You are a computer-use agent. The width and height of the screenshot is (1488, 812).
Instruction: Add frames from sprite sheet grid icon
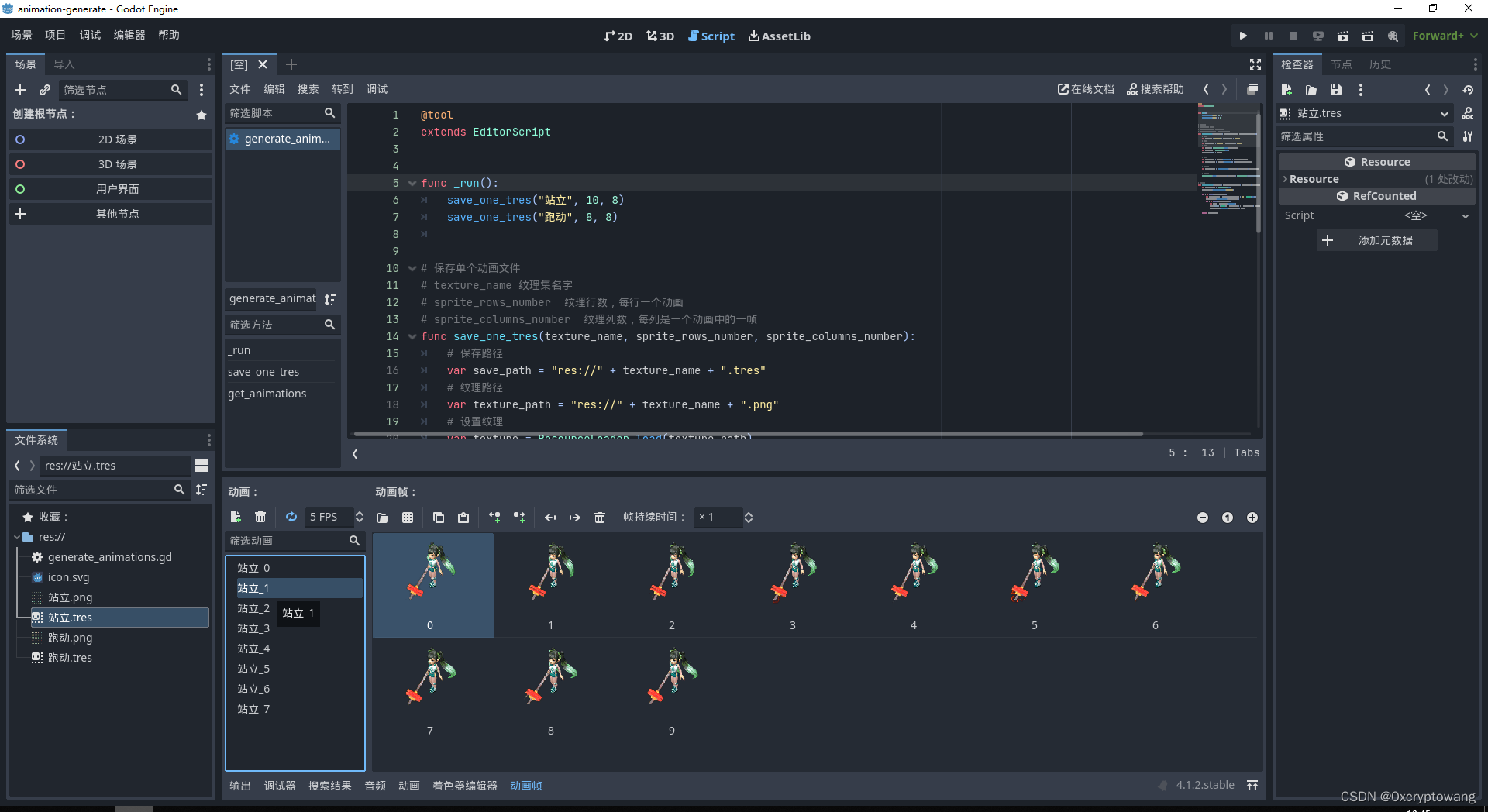click(408, 517)
